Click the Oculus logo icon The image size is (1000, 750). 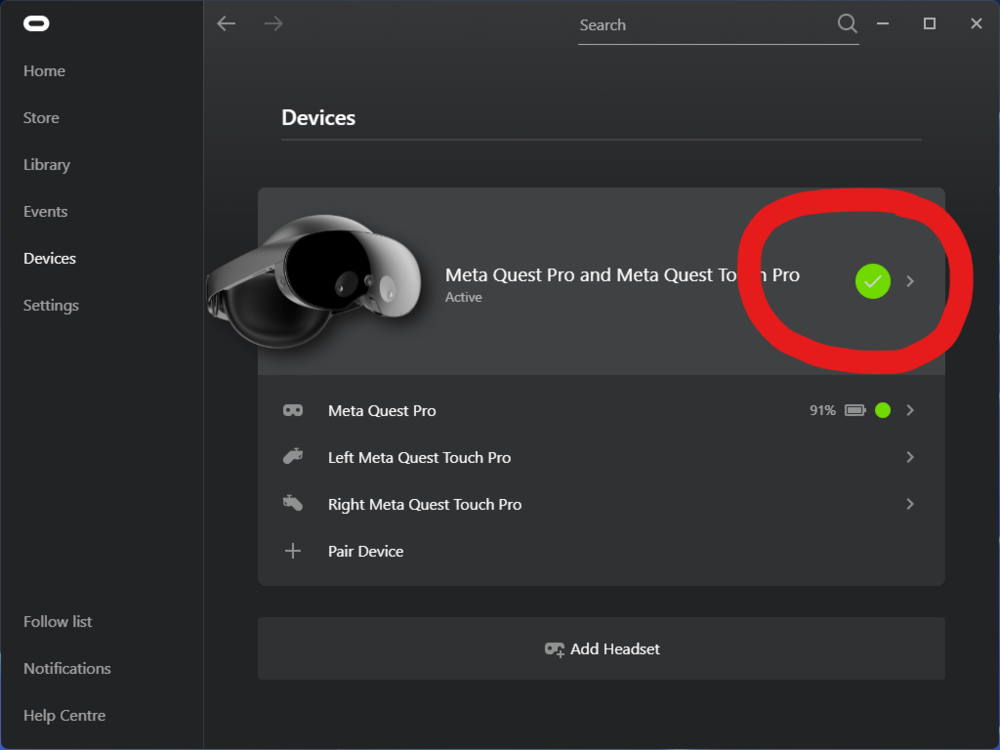(x=36, y=24)
